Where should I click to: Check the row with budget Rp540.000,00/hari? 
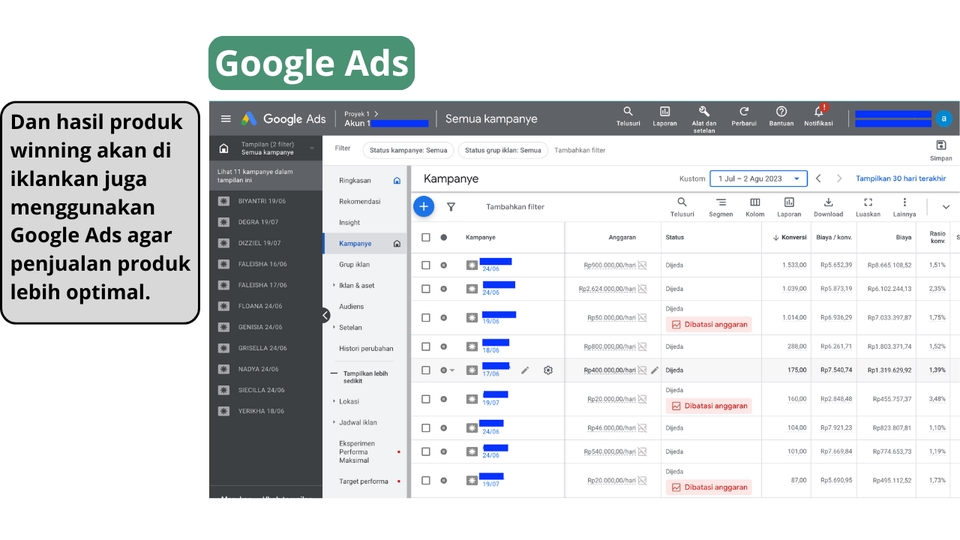[x=426, y=452]
